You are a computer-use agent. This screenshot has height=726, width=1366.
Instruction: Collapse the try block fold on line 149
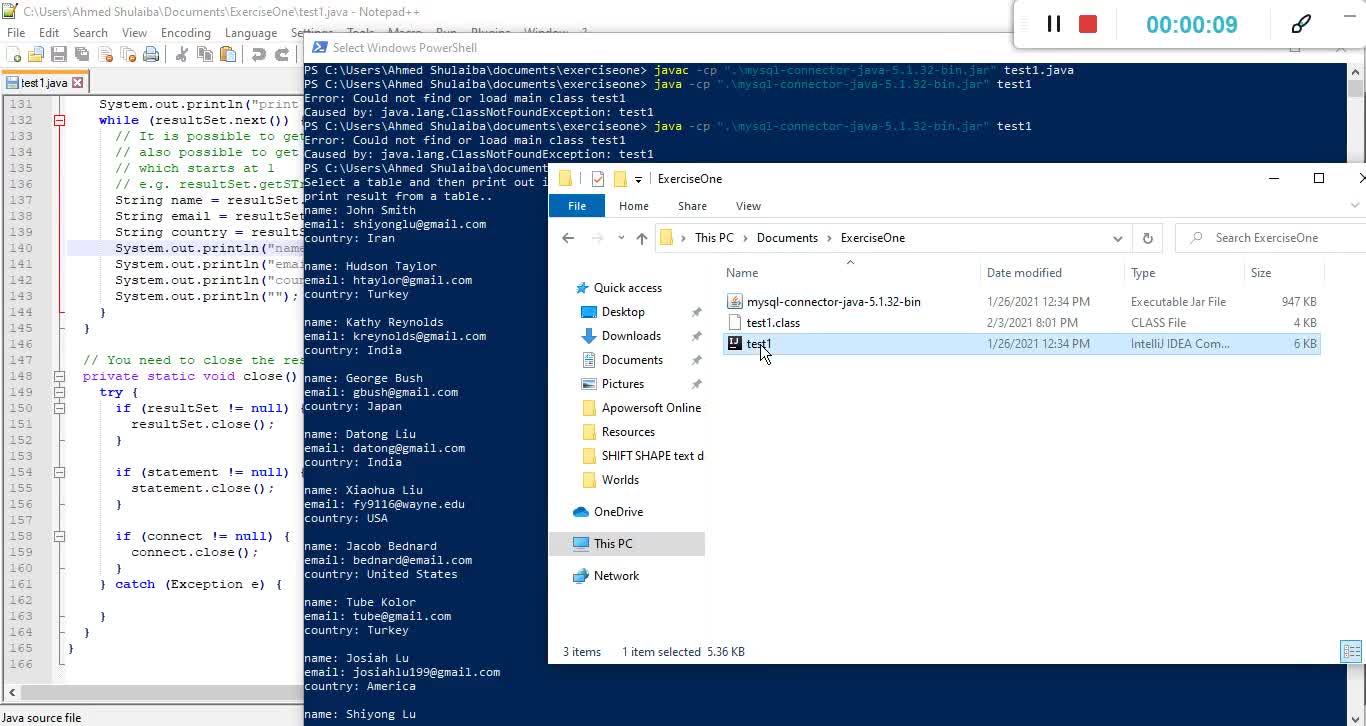click(x=59, y=392)
